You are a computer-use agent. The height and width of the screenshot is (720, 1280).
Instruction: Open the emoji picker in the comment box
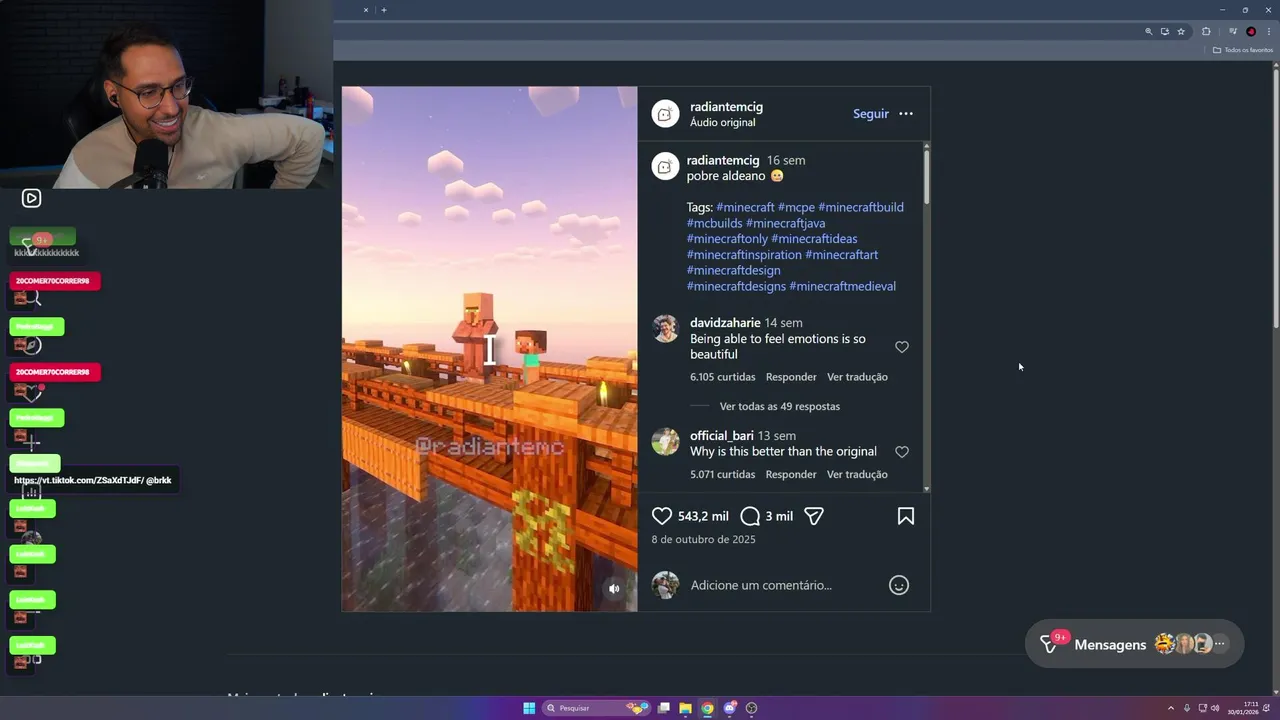point(899,585)
